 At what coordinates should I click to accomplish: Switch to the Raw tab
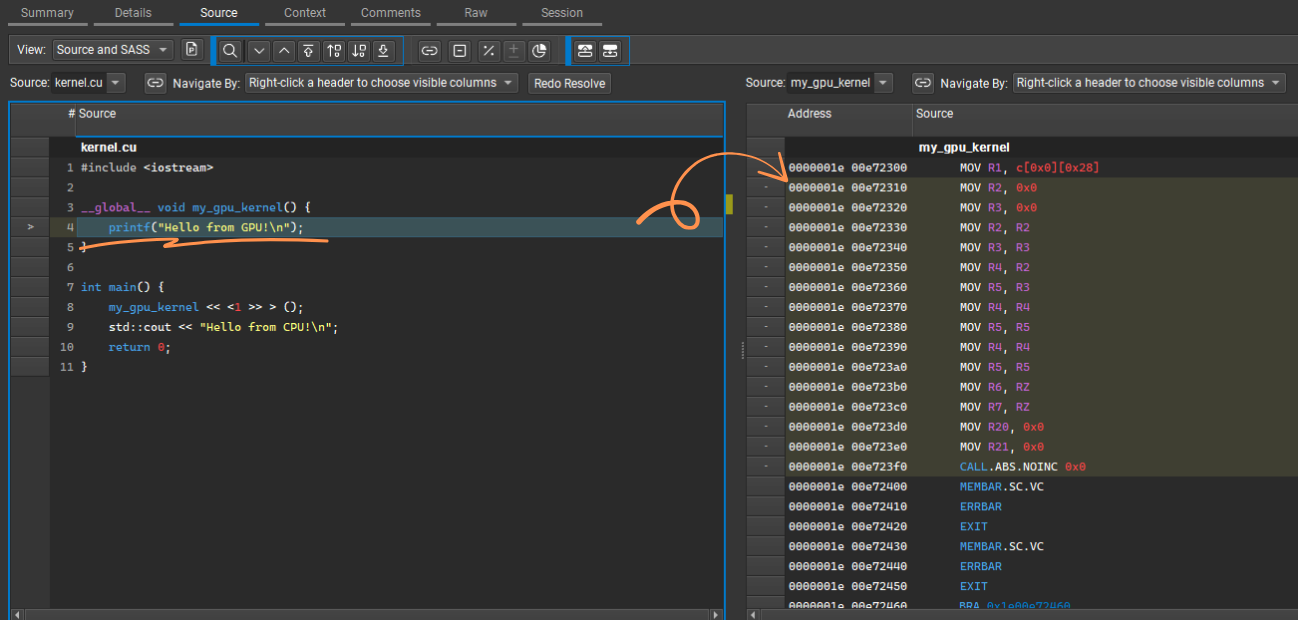click(x=476, y=13)
